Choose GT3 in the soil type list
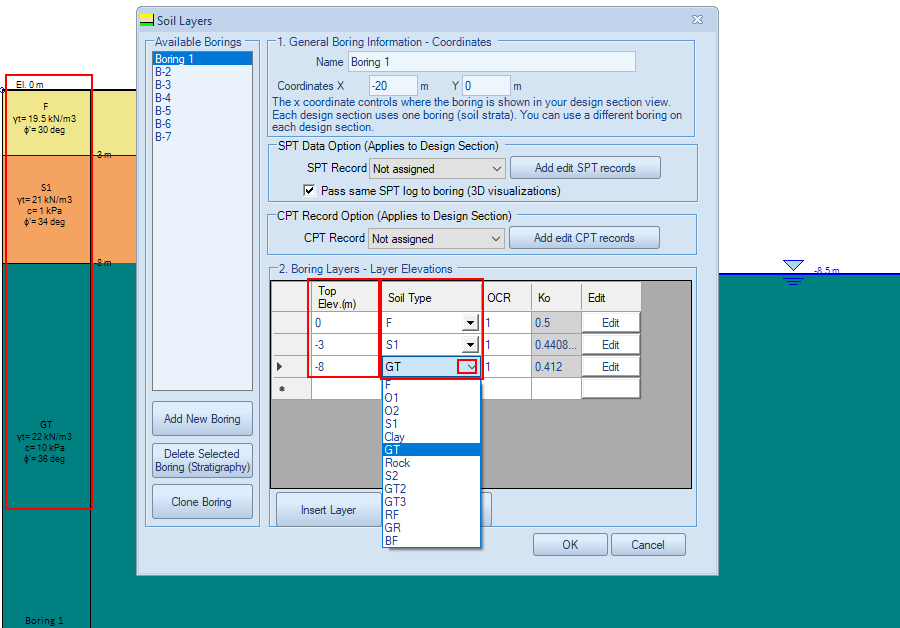 (x=431, y=502)
